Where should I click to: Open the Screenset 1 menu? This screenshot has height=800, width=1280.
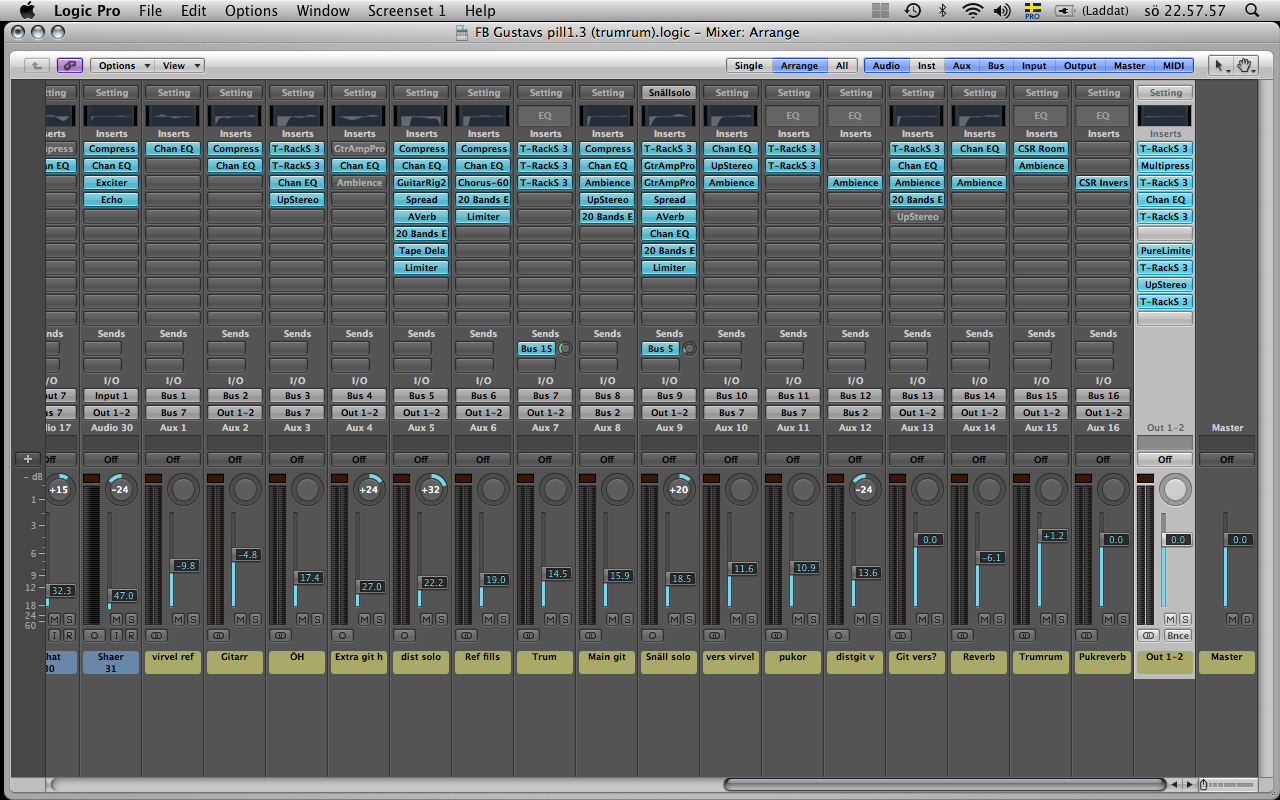click(x=406, y=10)
